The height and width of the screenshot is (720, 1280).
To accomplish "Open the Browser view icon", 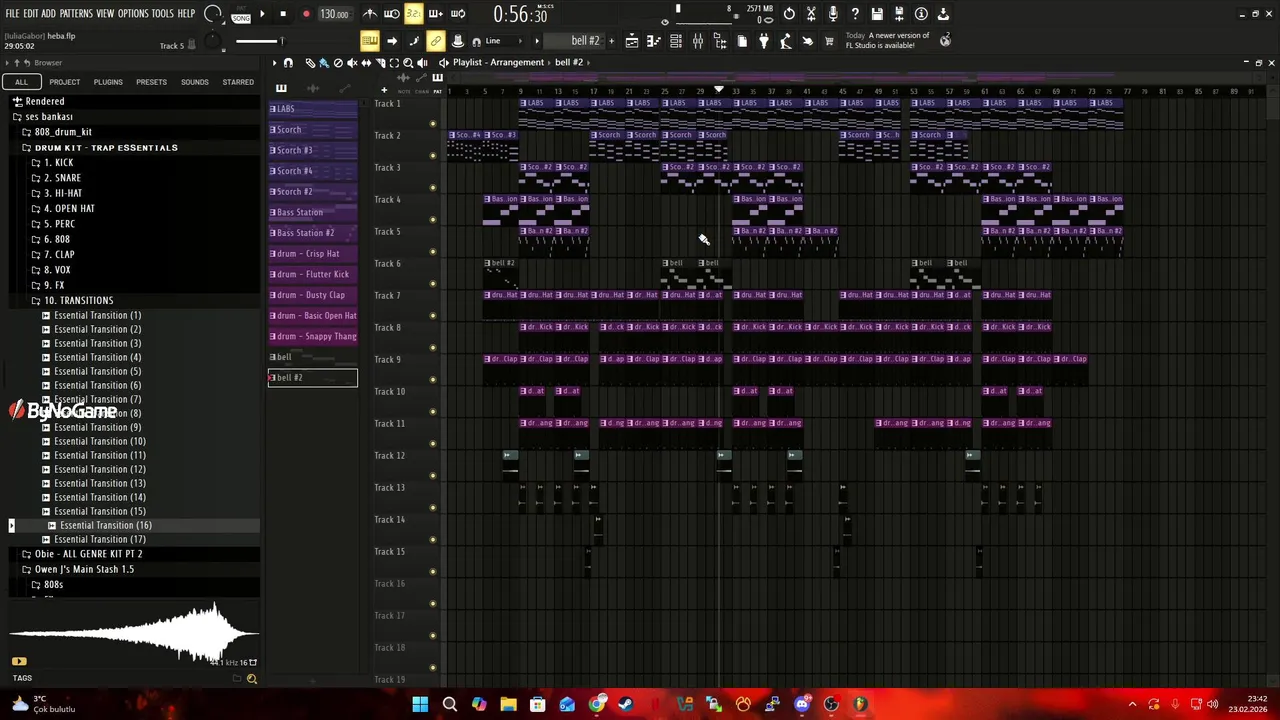I will tap(720, 41).
